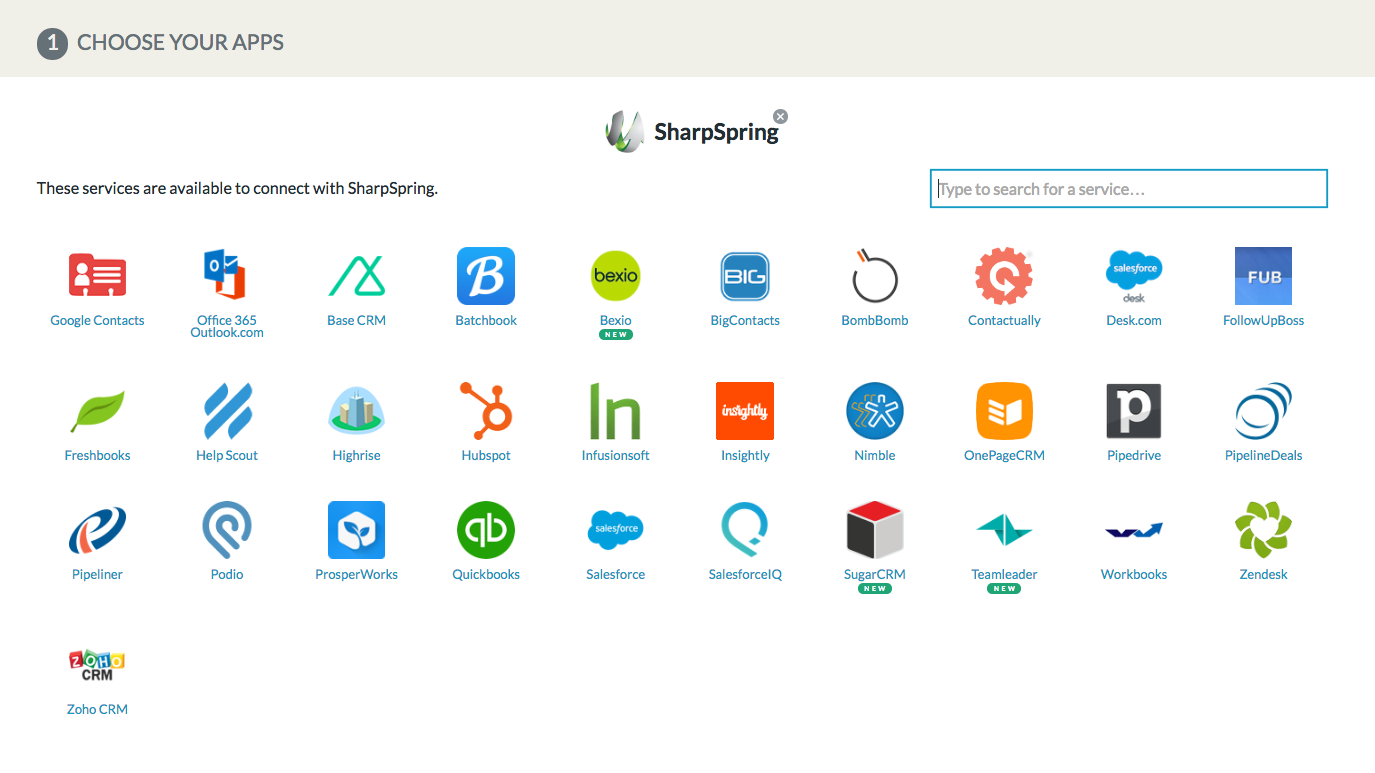This screenshot has width=1375, height=773.
Task: Select the Help Scout icon
Action: point(227,411)
